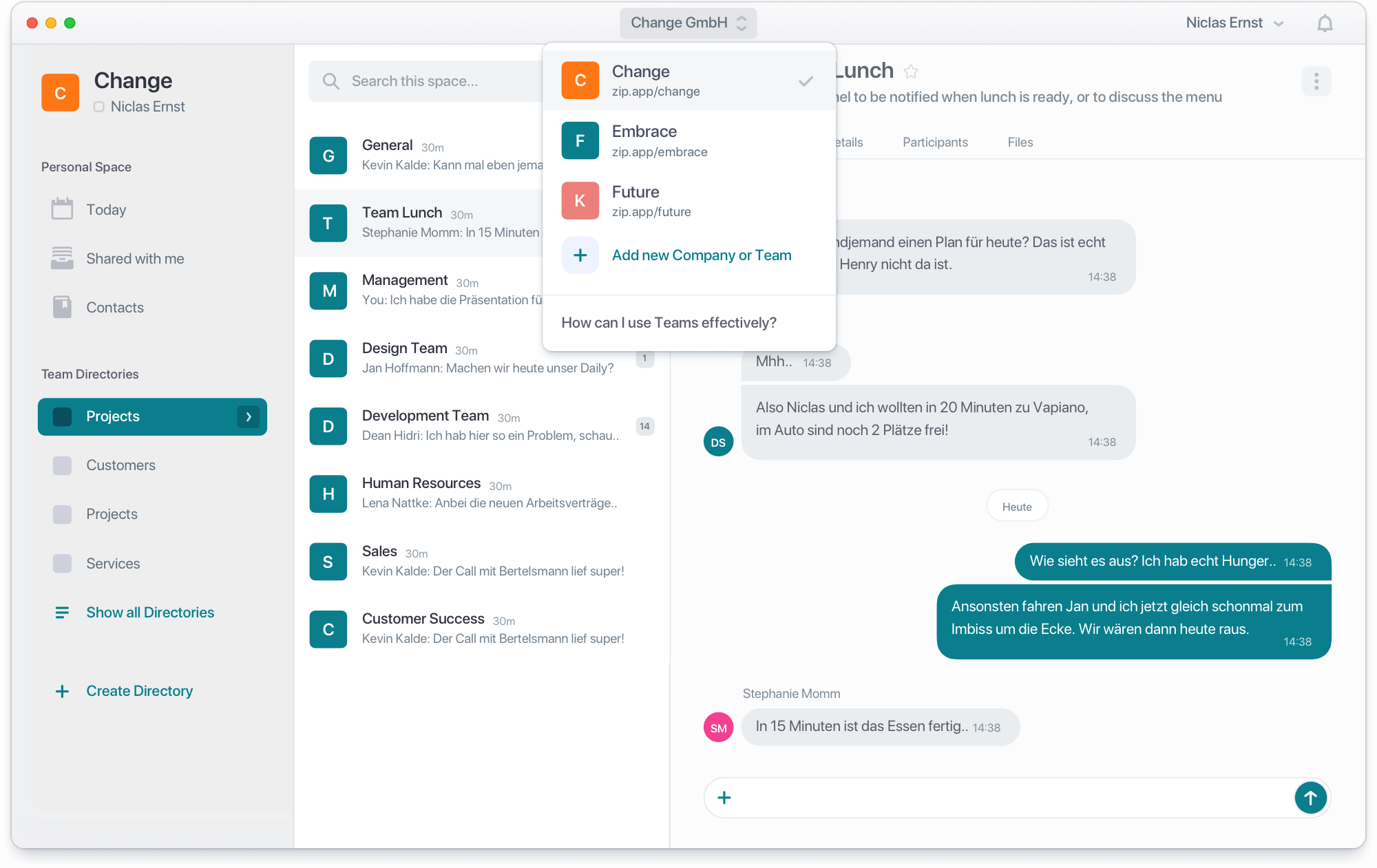Click Show all Directories link
Screen dimensions: 1377x868
pos(149,613)
